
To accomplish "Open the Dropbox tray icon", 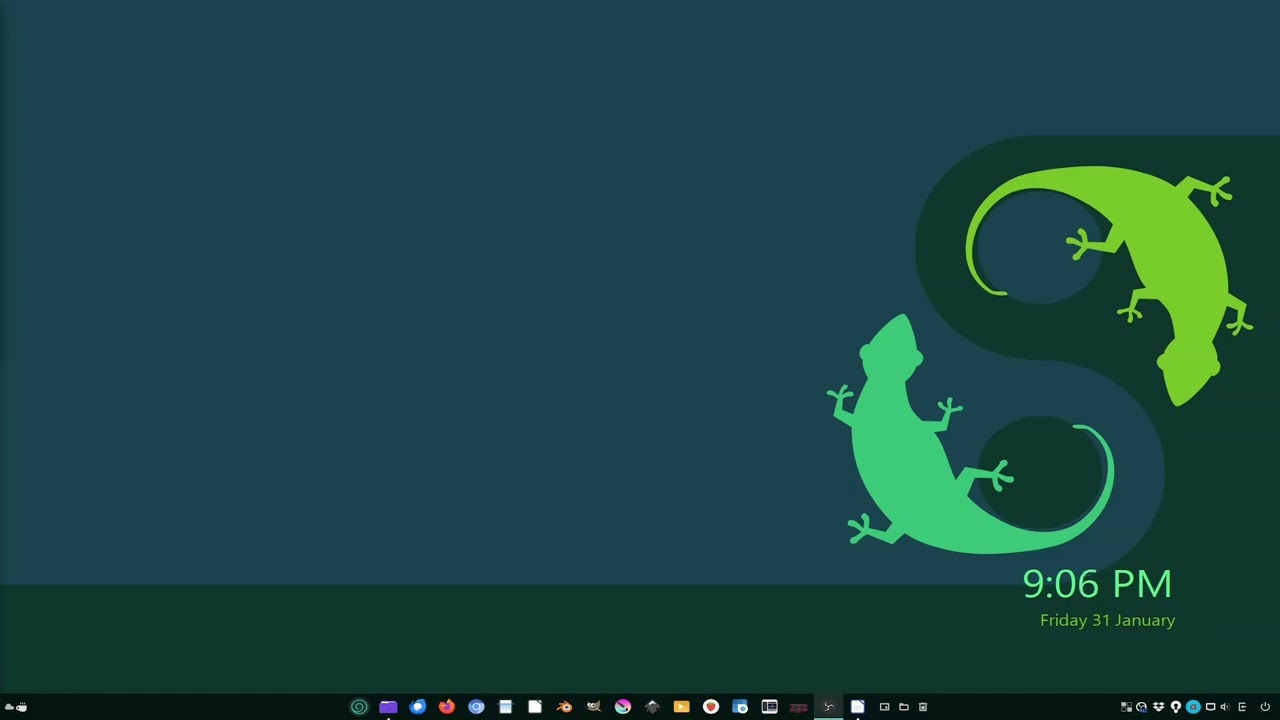I will [1159, 707].
